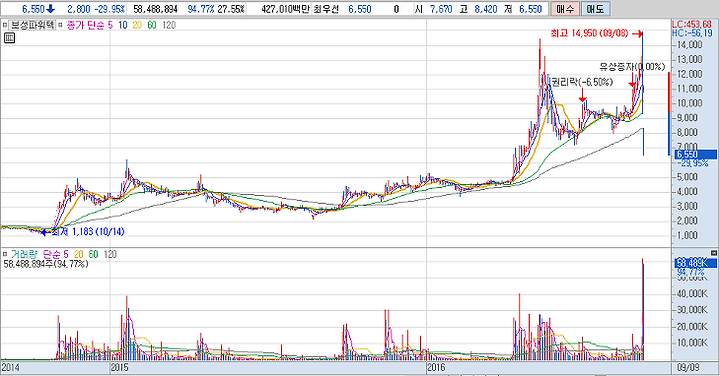Click the low price 6,550 after 저
The width and height of the screenshot is (720, 376).
[x=531, y=9]
